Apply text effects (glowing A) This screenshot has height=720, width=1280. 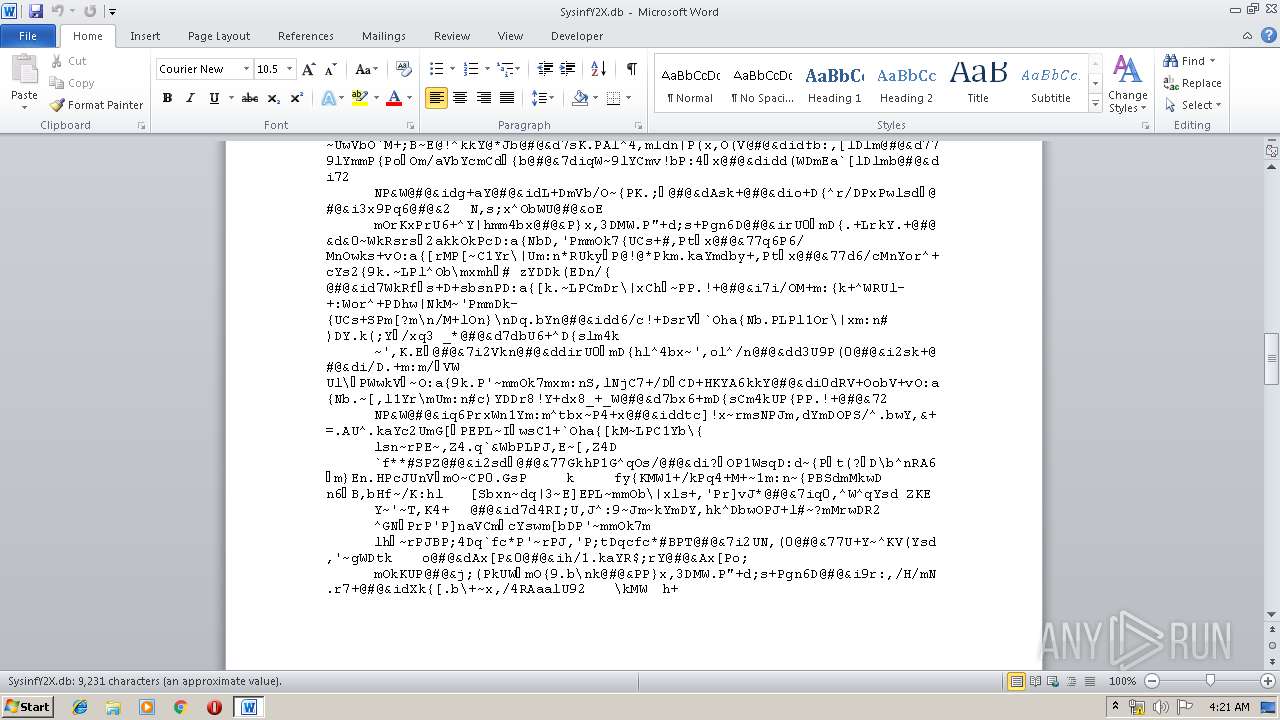(327, 98)
